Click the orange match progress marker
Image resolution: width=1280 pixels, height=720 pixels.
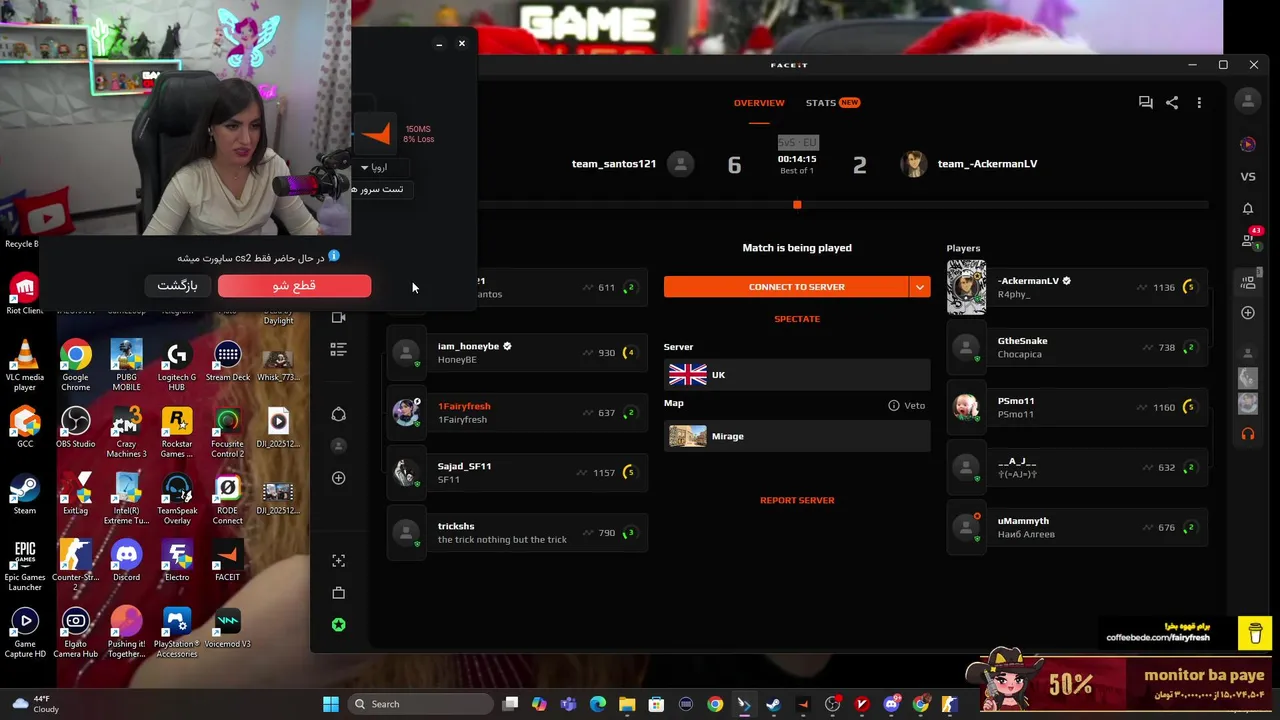point(797,205)
